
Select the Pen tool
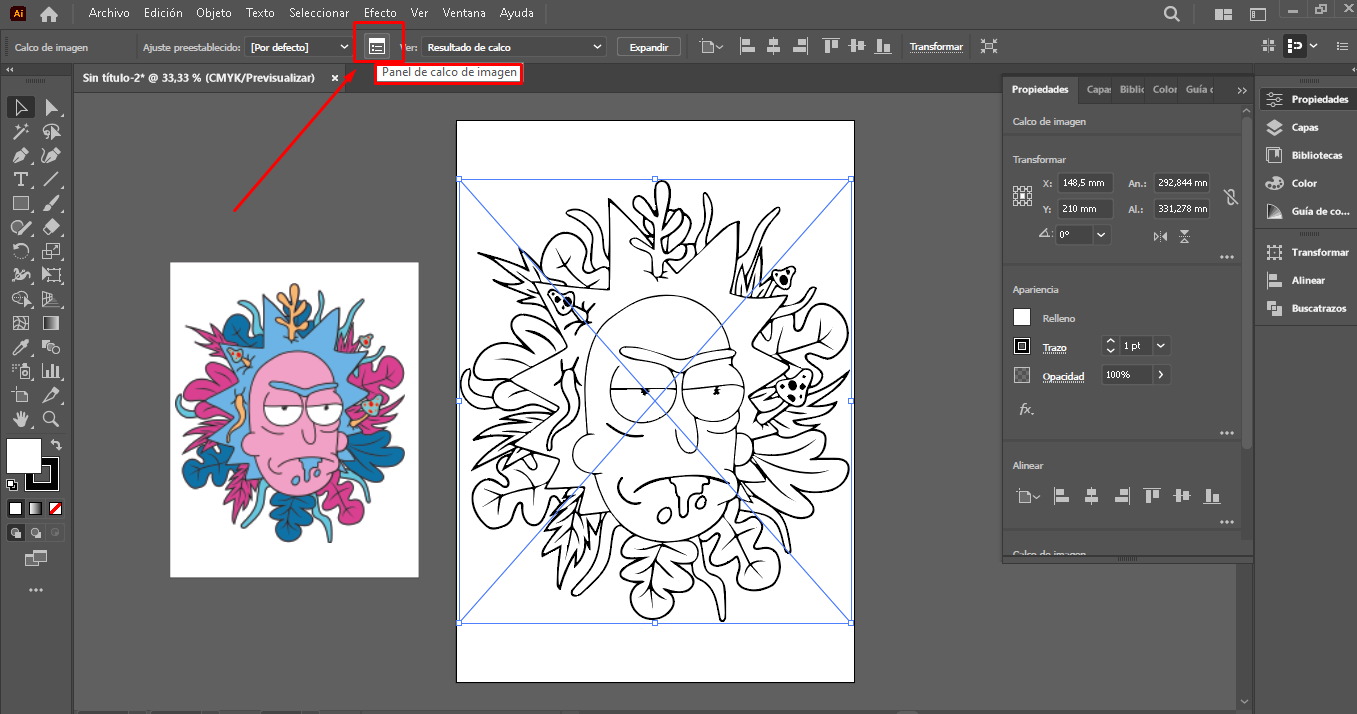pos(20,155)
